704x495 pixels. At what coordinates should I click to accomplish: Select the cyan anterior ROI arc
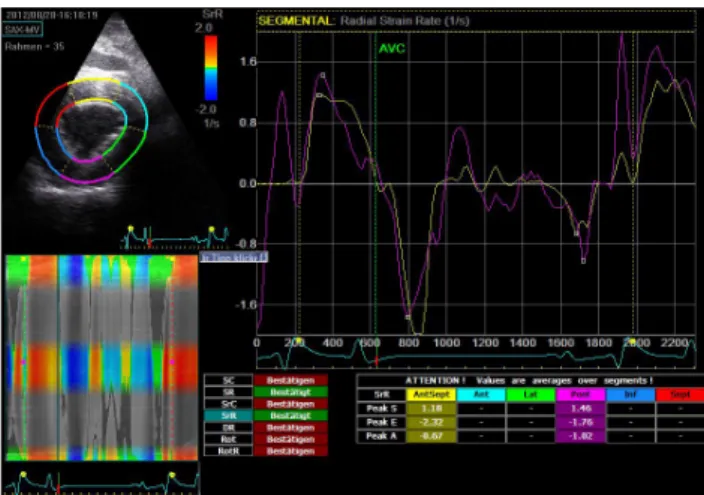141,101
